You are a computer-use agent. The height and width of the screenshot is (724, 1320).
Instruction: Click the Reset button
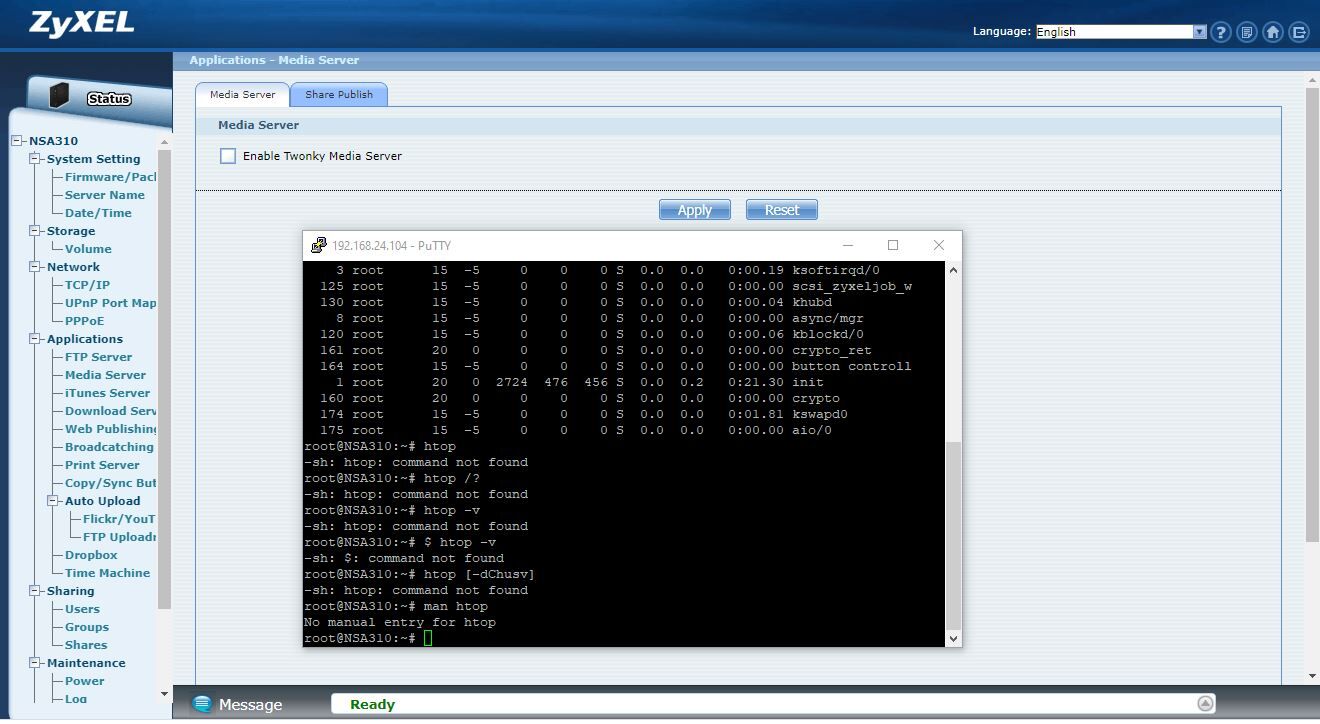[x=782, y=210]
